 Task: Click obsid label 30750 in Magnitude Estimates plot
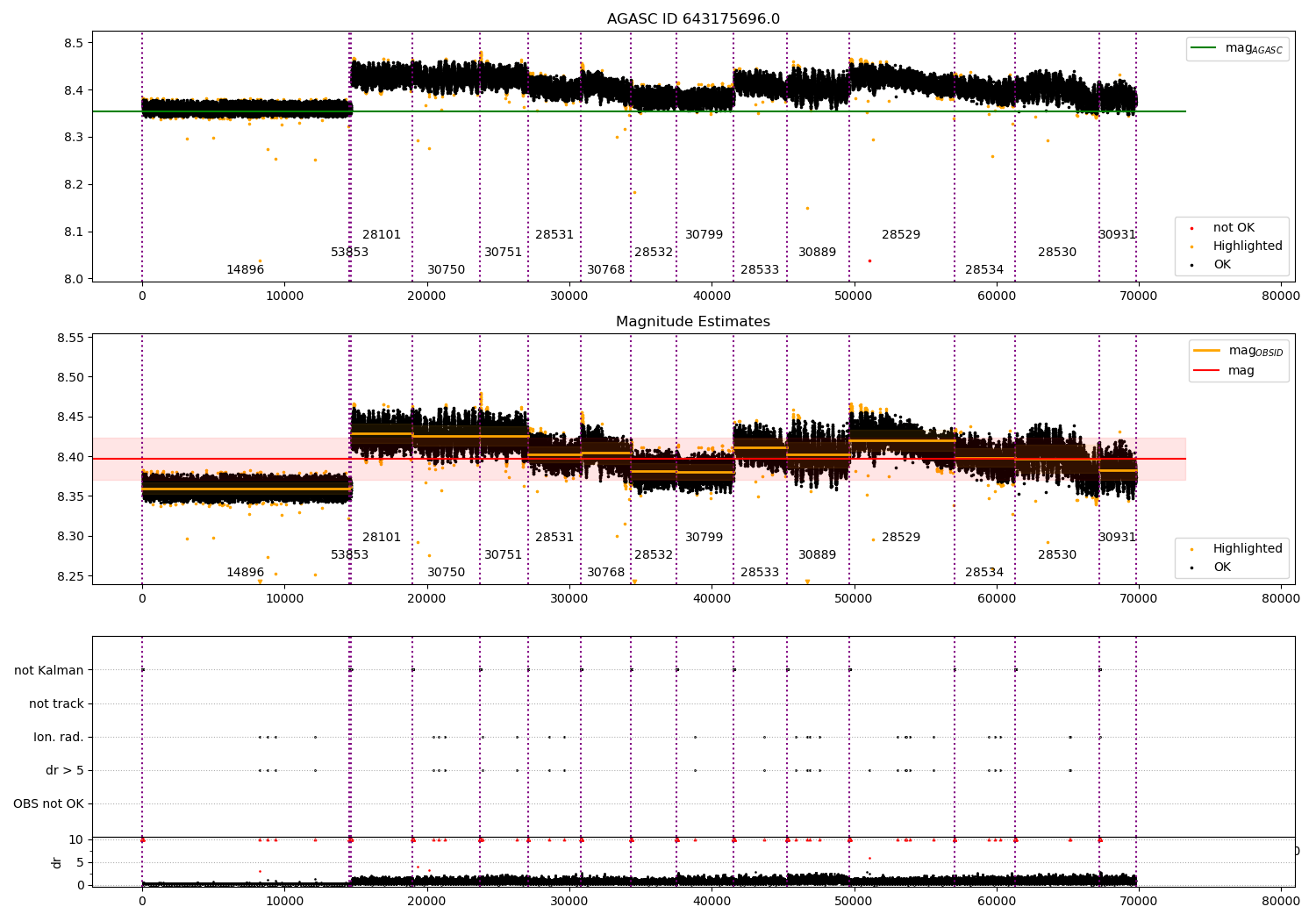(446, 573)
